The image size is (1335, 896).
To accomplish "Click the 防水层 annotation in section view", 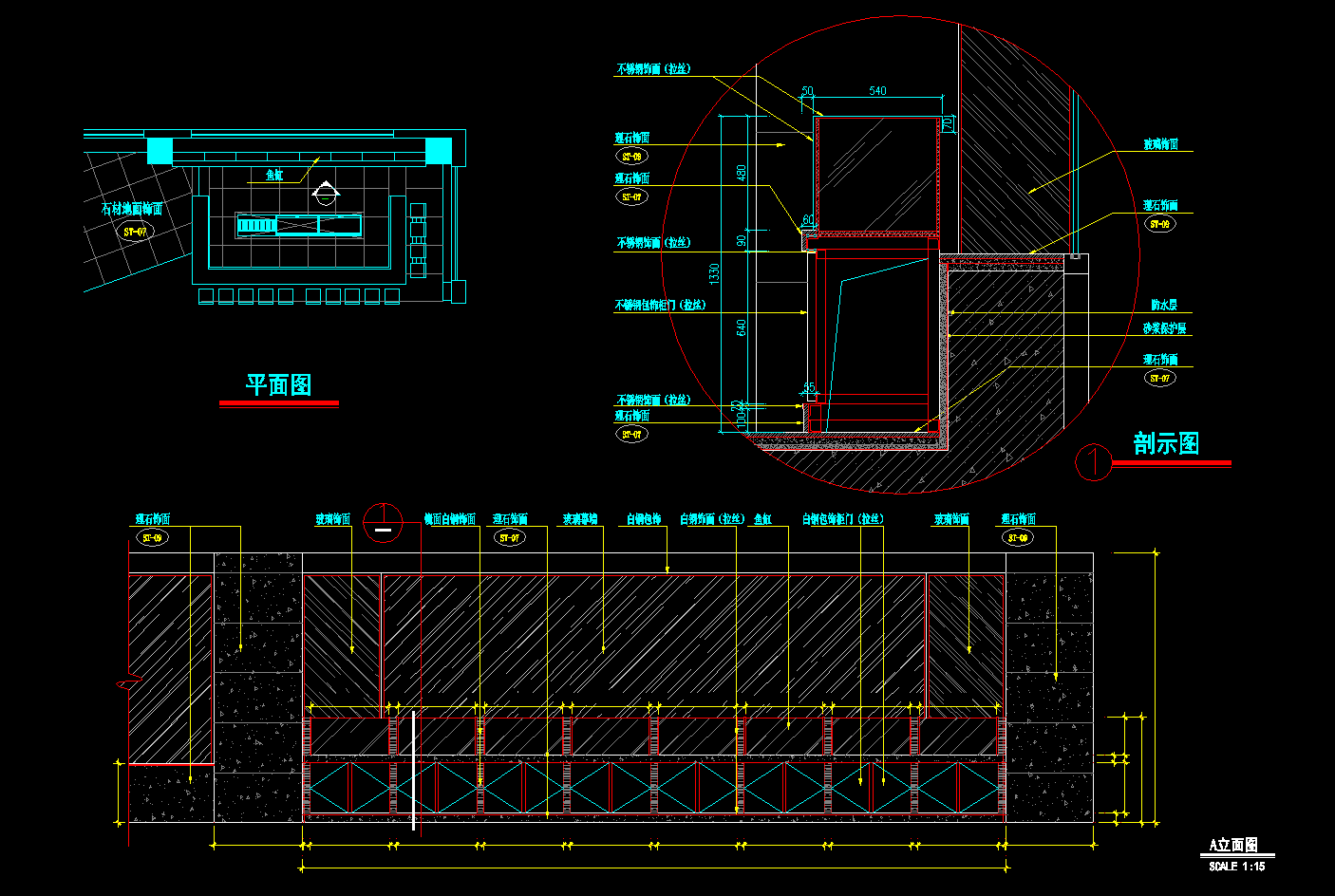I will click(x=1163, y=306).
